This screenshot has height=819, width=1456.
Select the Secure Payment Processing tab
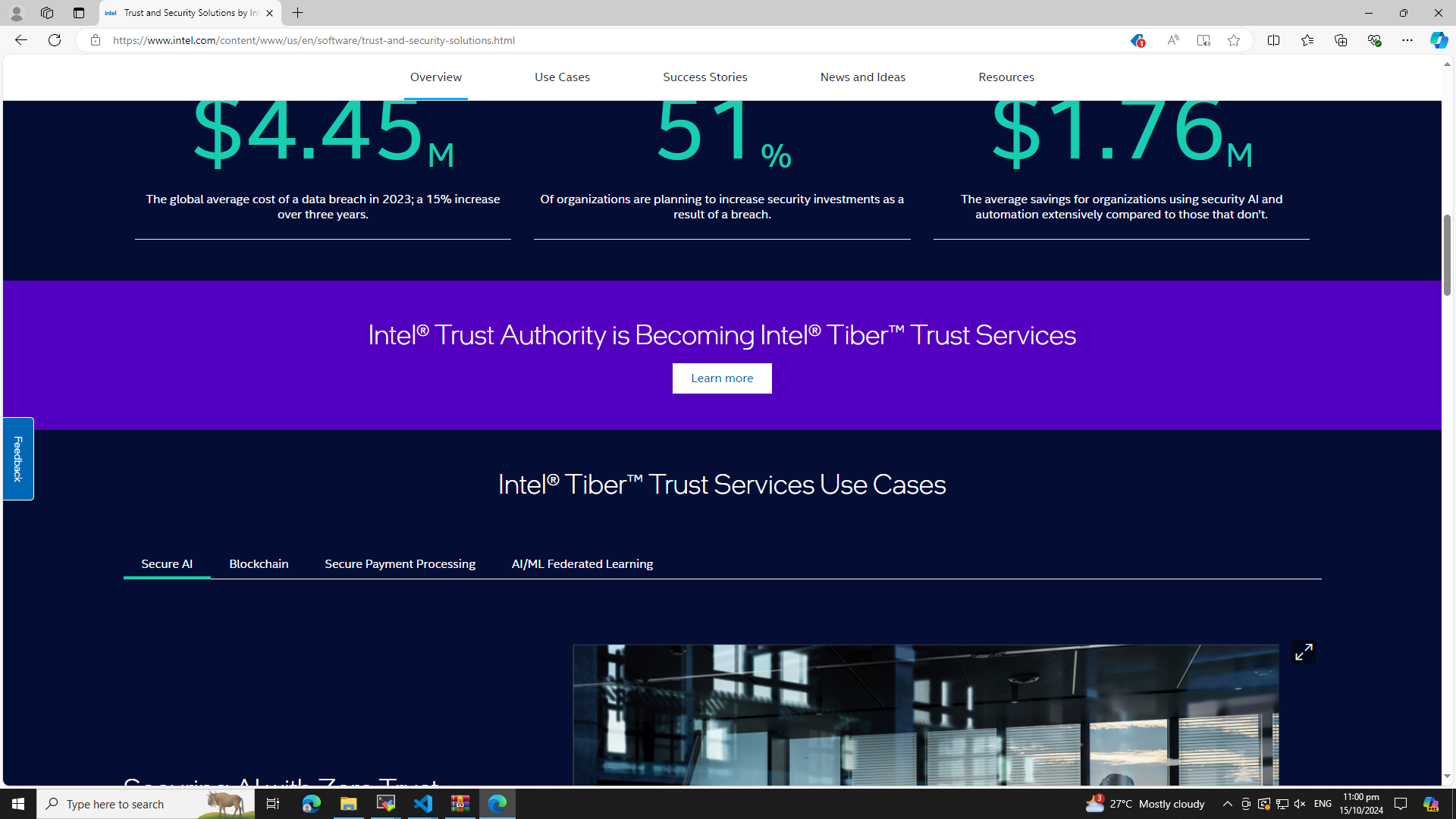click(x=400, y=563)
